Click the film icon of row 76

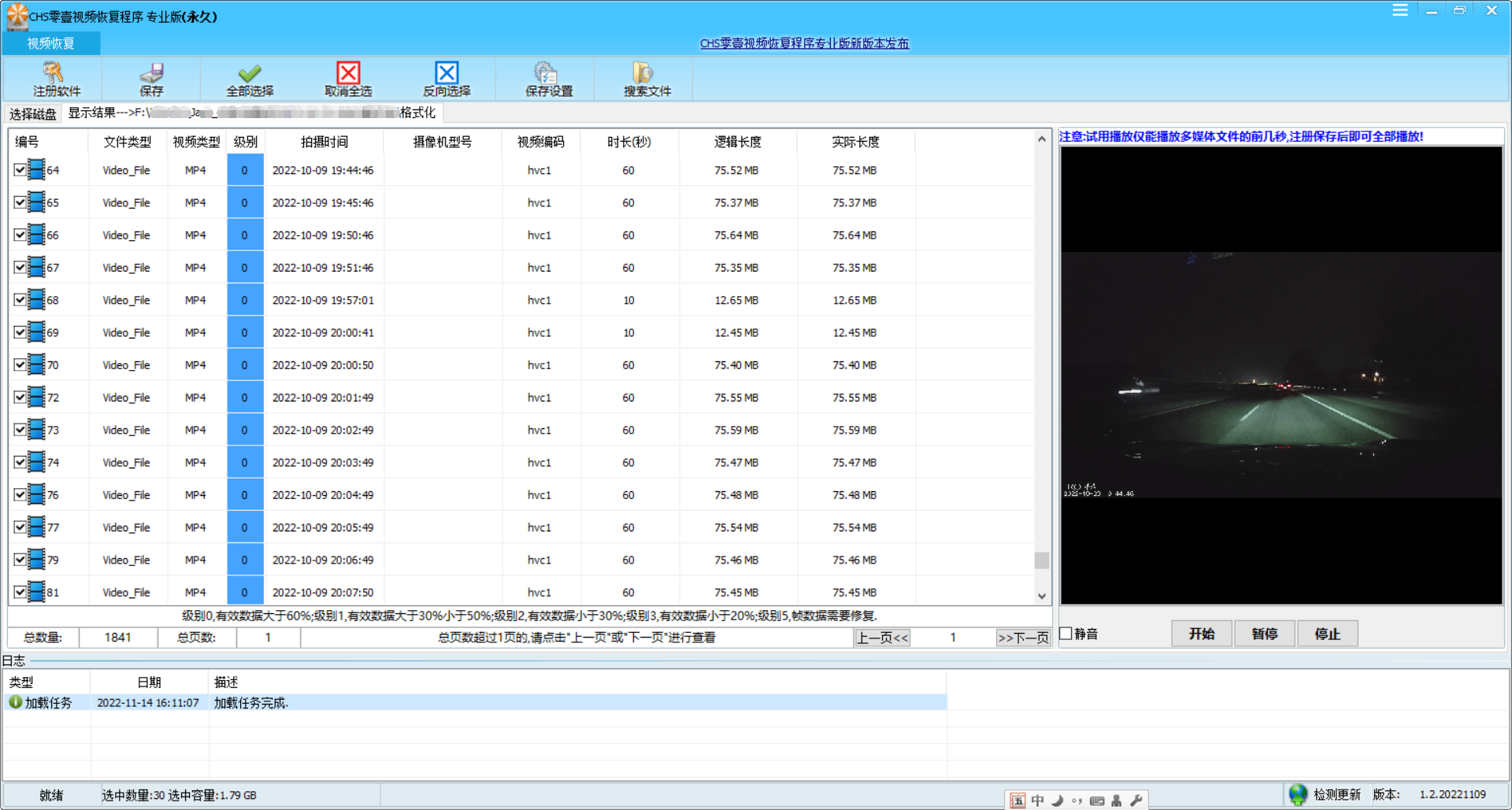point(36,494)
